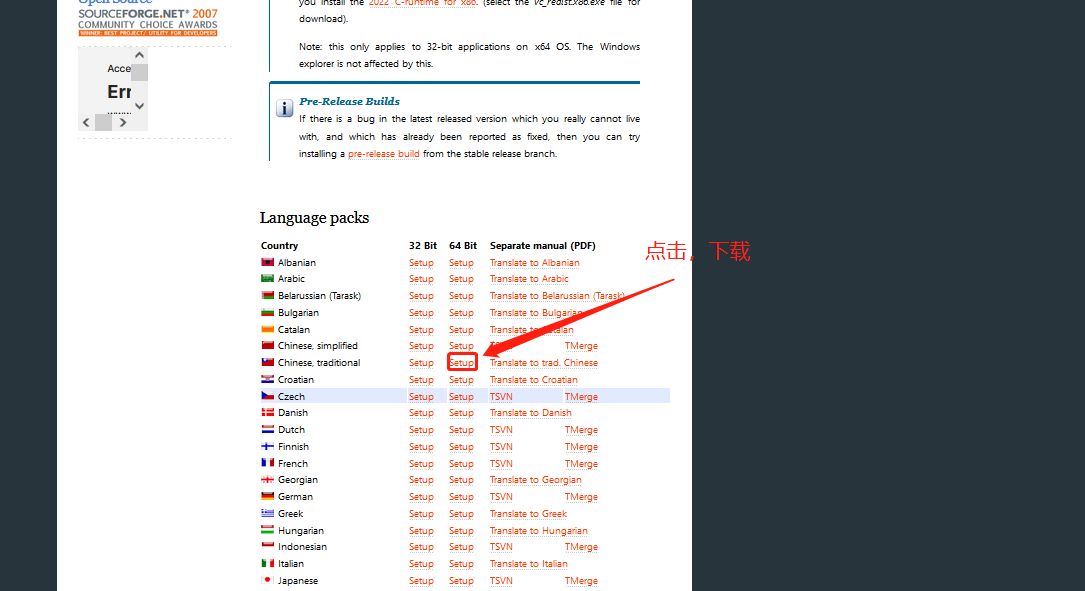Download the 64 Bit Setup for Chinese, traditional
The height and width of the screenshot is (591, 1085).
(462, 363)
